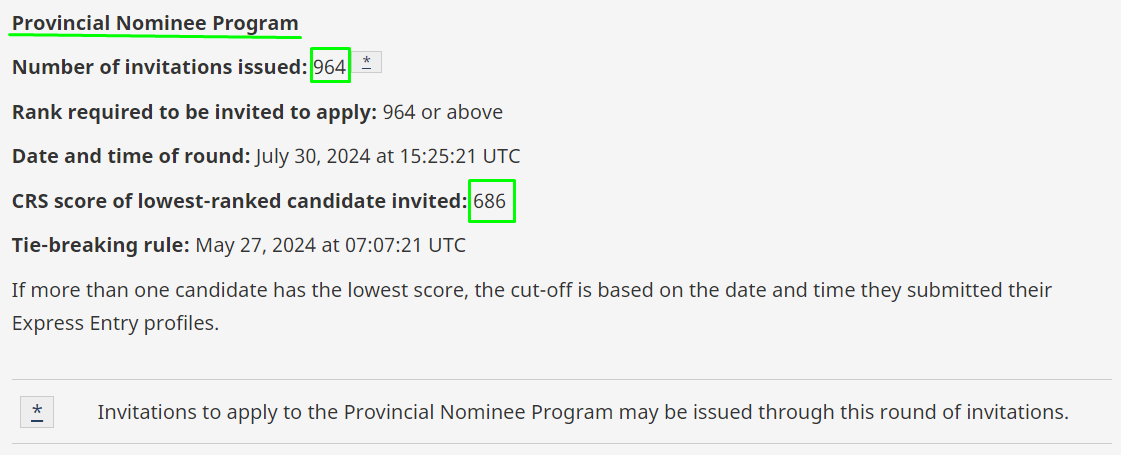Click the May 27, 2024 tie-breaking timestamp
This screenshot has width=1121, height=455.
[x=330, y=246]
